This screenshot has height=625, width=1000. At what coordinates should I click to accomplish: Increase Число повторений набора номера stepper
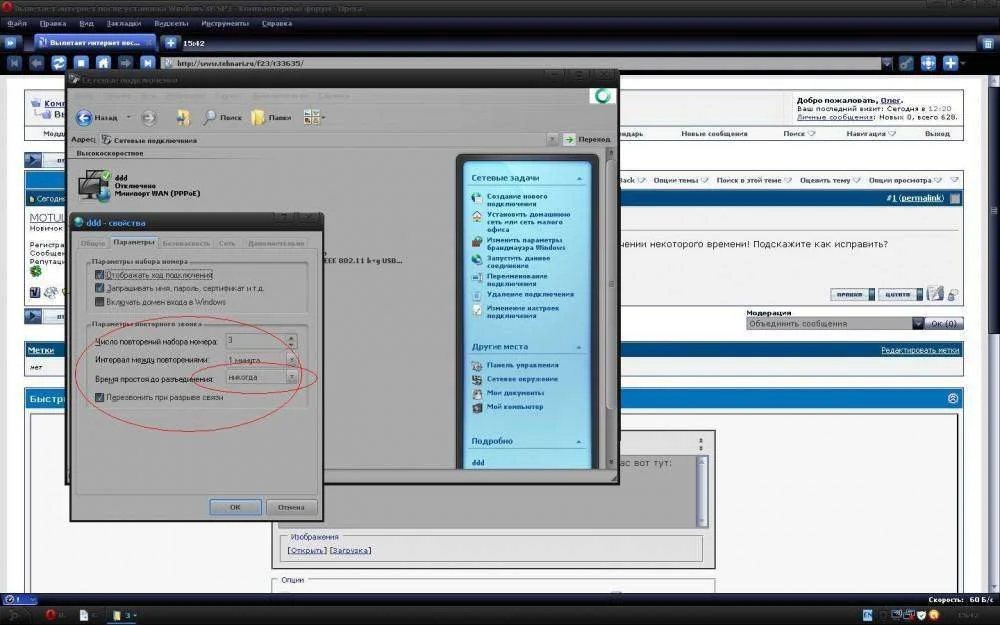click(291, 337)
